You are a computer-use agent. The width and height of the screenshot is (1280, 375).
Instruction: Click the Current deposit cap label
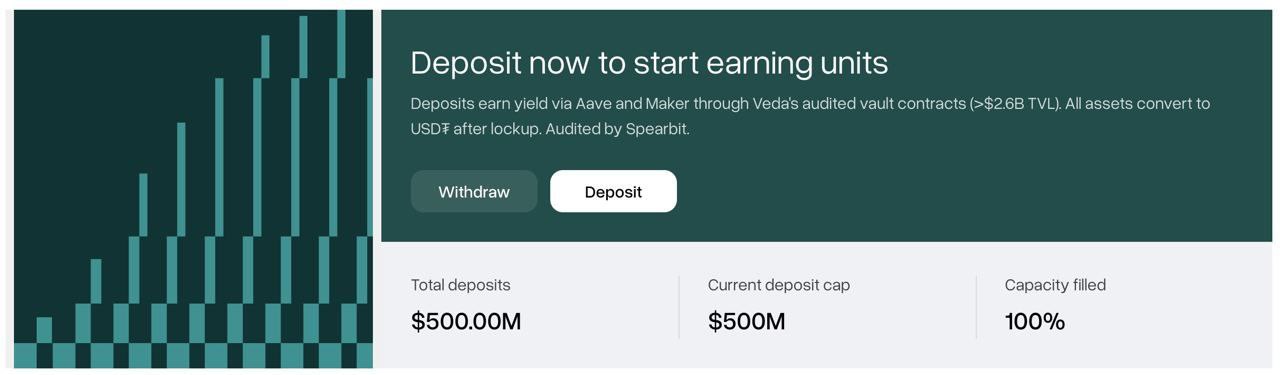tap(779, 285)
